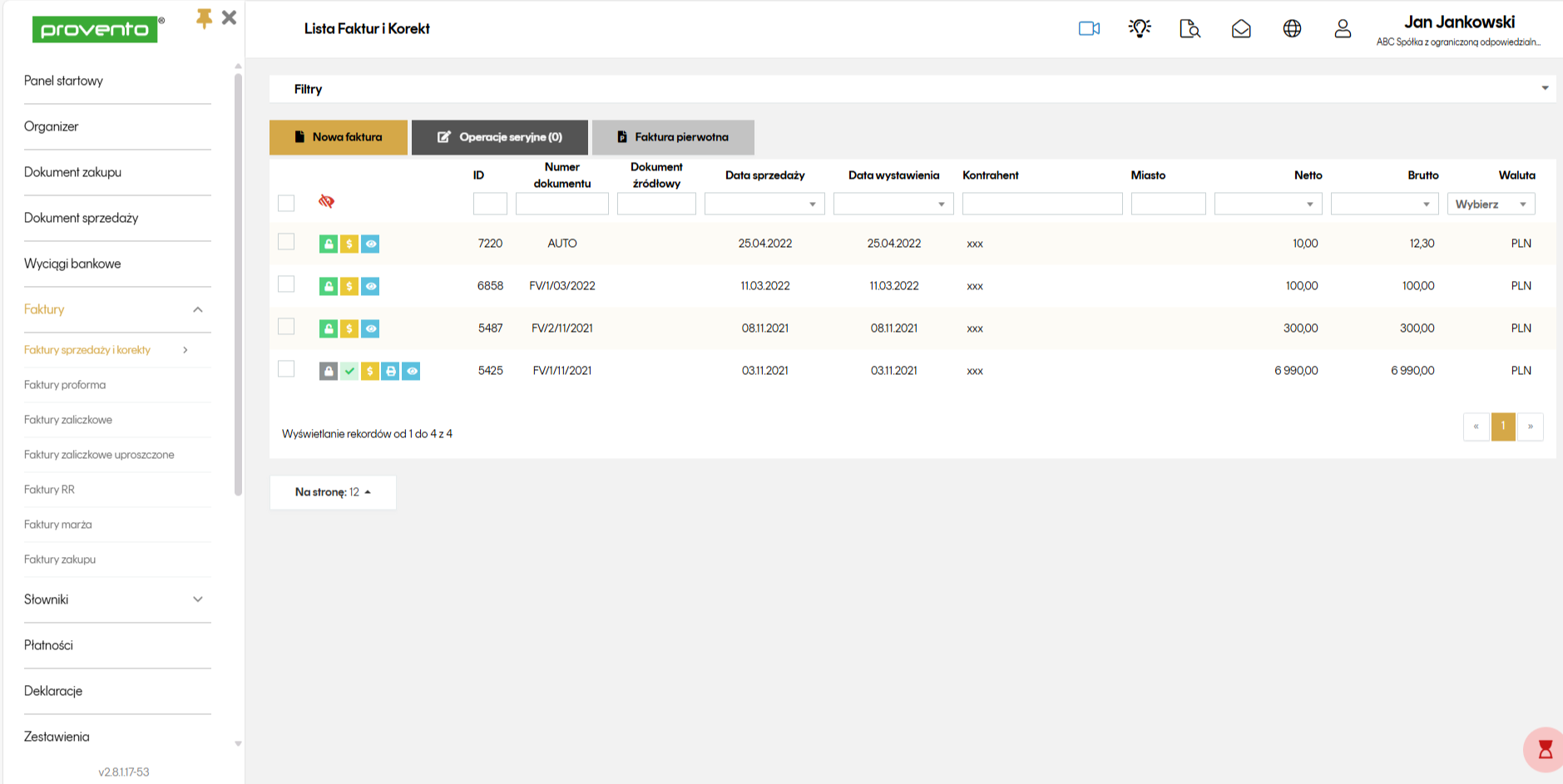Tick the checkbox for invoice 6858

tap(286, 284)
